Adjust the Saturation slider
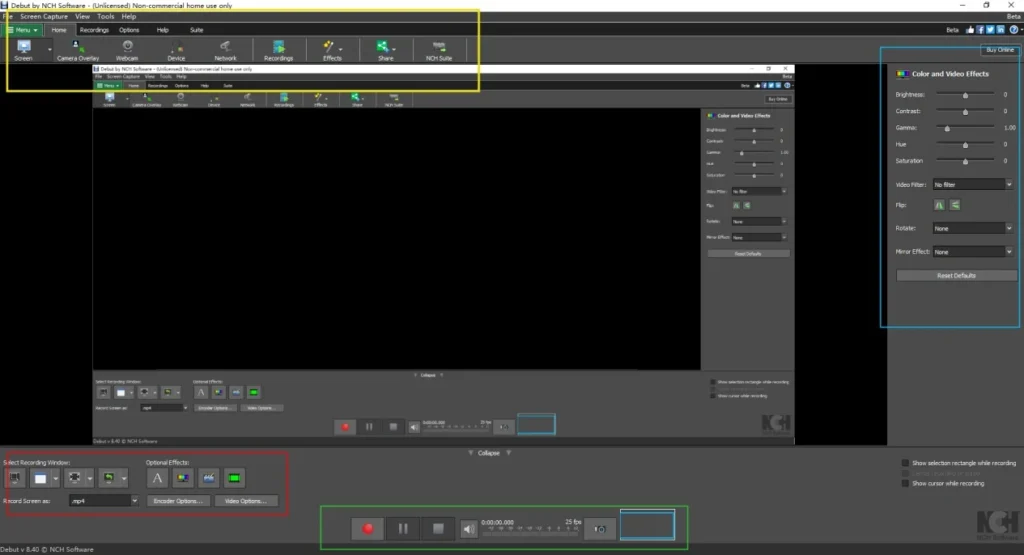This screenshot has height=555, width=1024. click(965, 161)
